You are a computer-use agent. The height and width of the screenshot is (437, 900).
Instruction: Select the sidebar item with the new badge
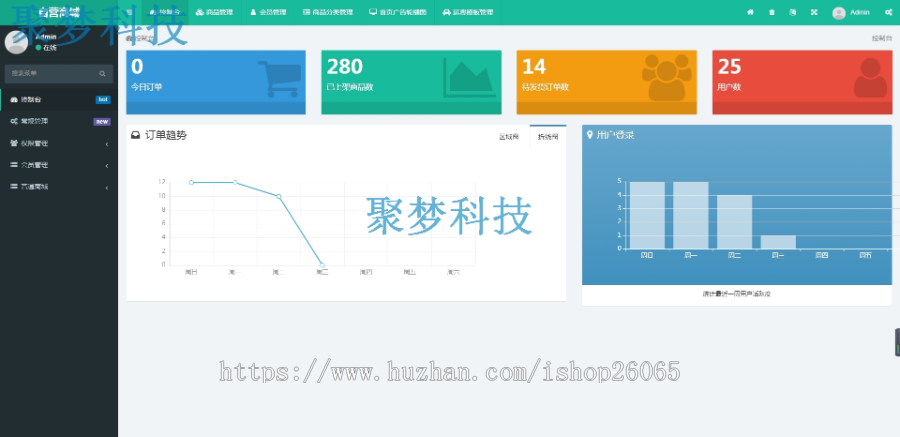59,121
